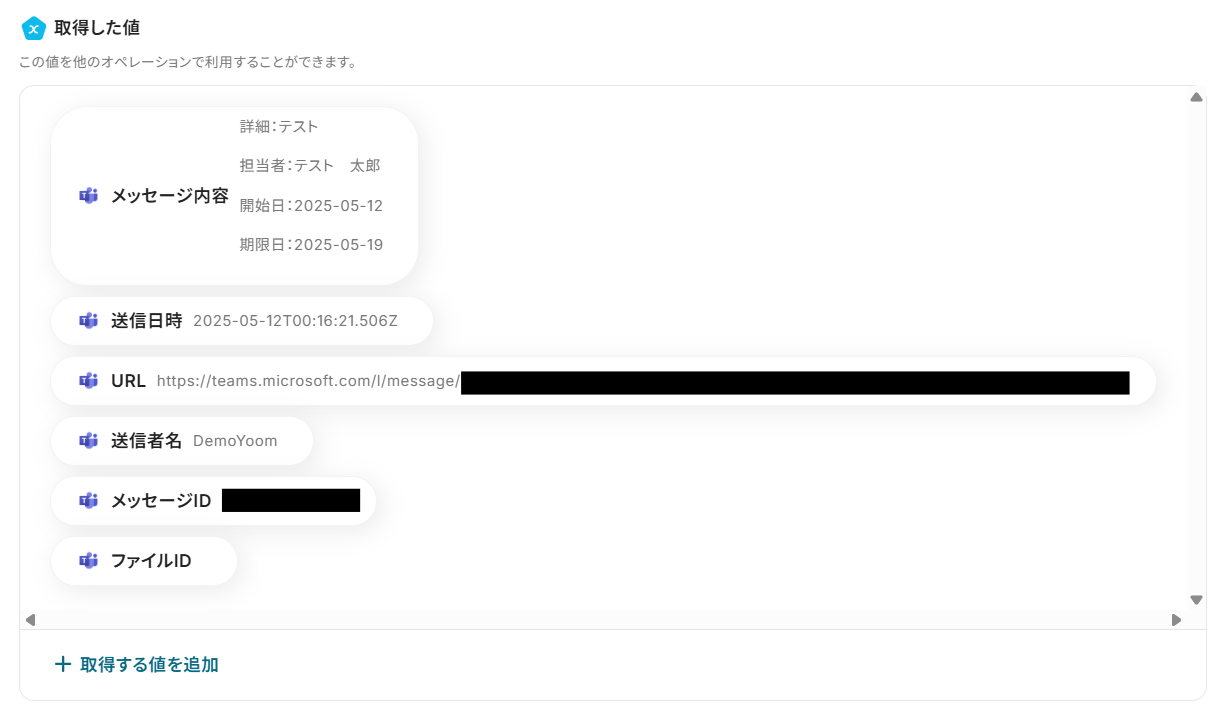The height and width of the screenshot is (712, 1226).
Task: Click the plus icon beside 取得する値を追加
Action: click(63, 664)
